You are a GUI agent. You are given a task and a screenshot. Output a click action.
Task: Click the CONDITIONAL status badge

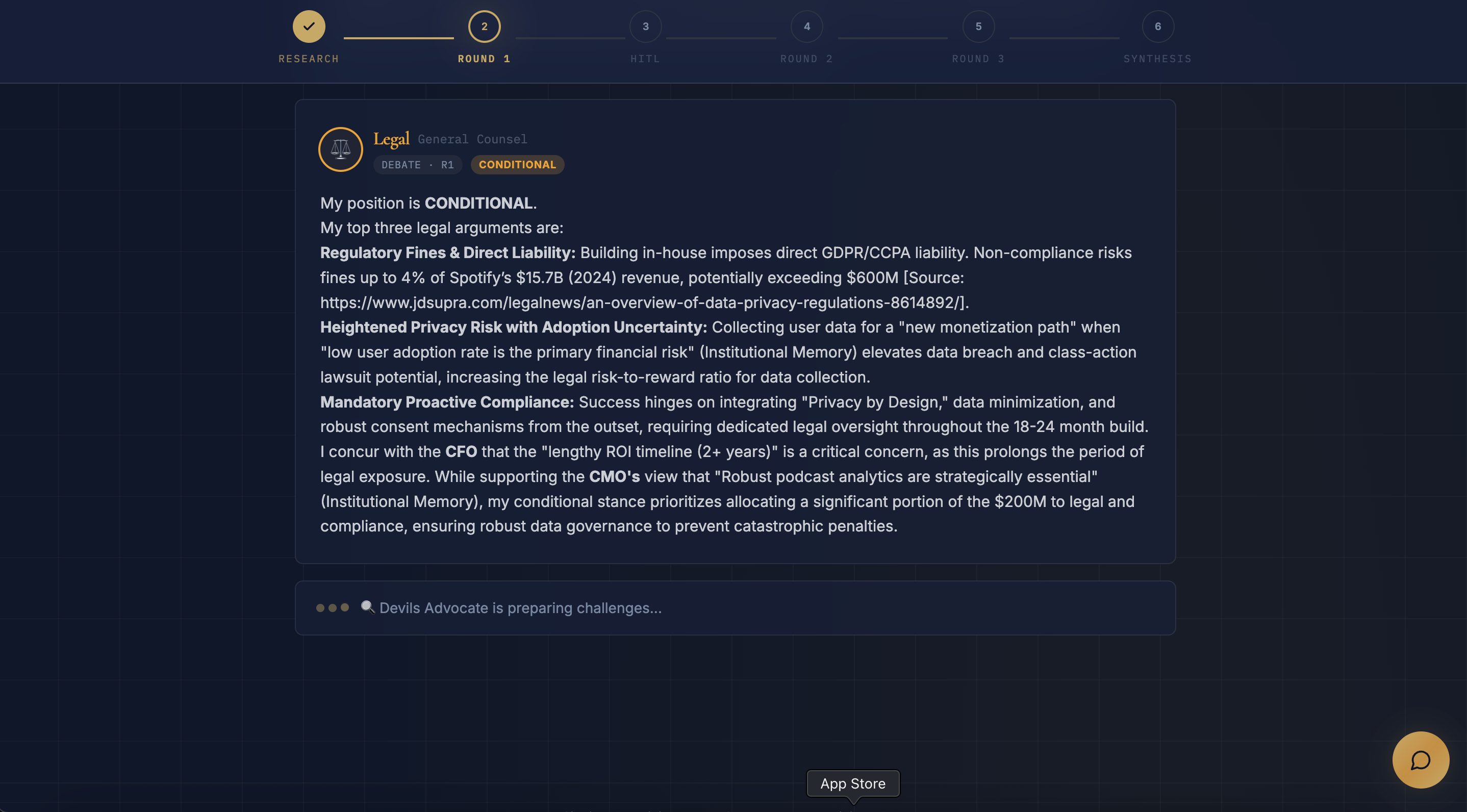click(517, 165)
